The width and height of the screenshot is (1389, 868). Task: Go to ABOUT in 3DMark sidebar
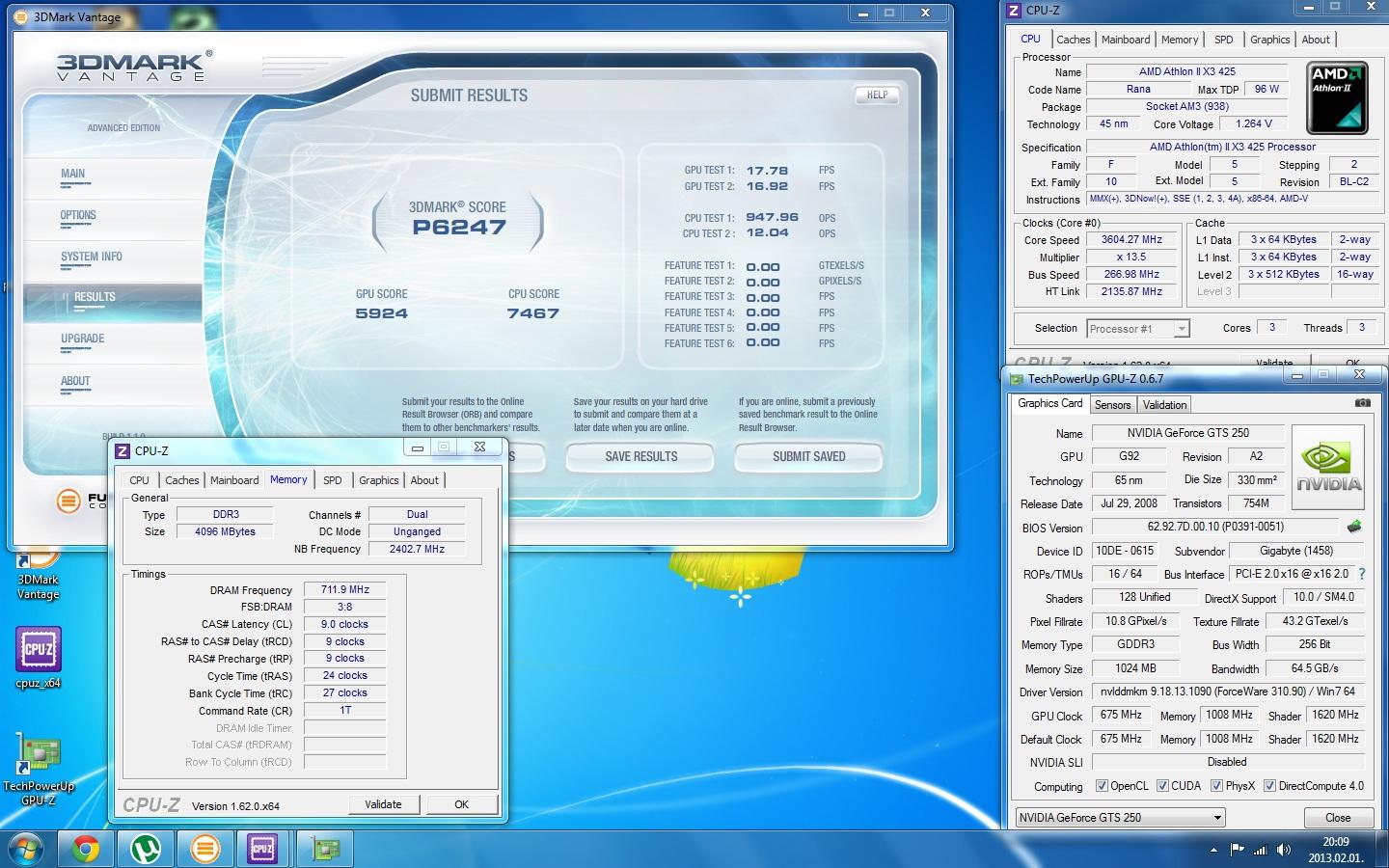point(75,382)
